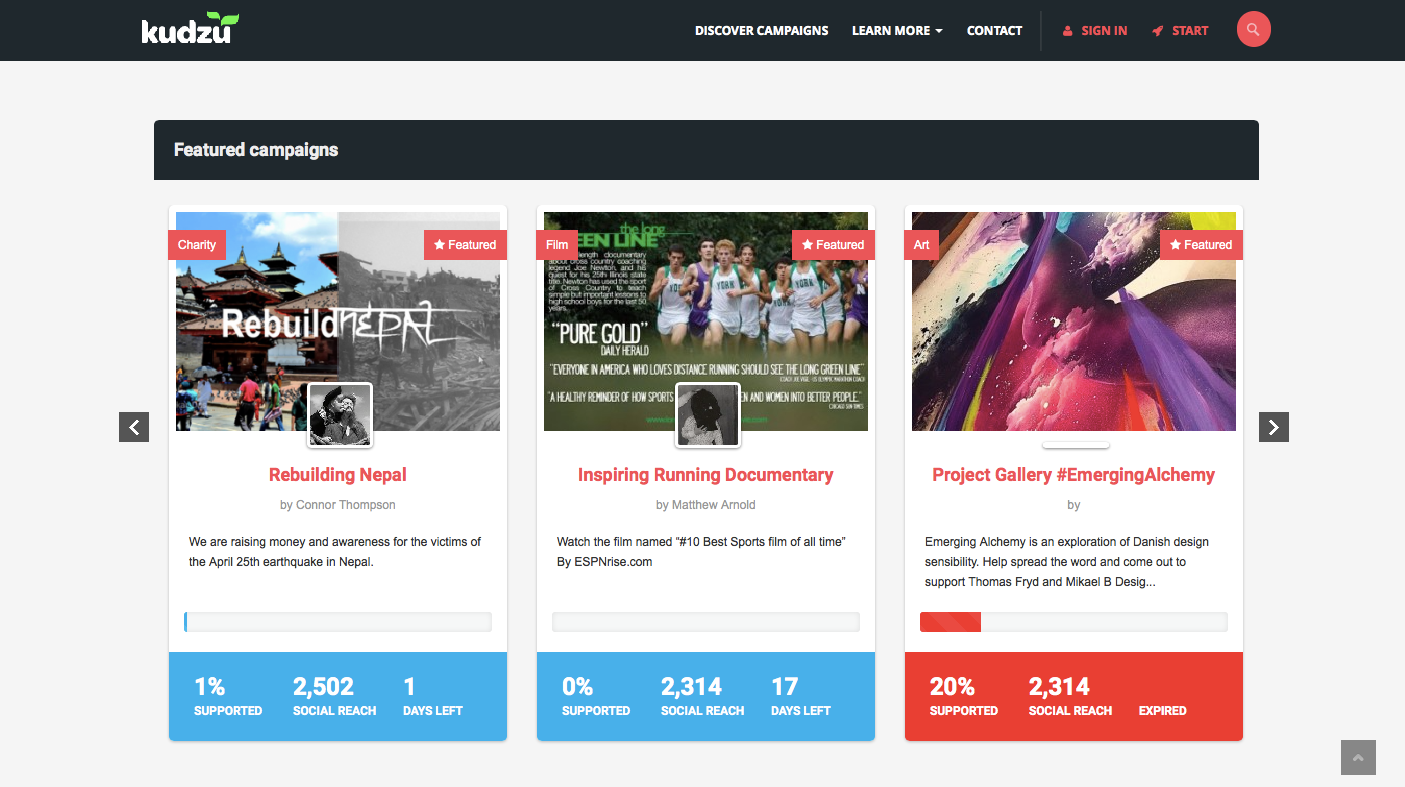The height and width of the screenshot is (787, 1405).
Task: Click '20% SUPPORTED' on art card
Action: [x=964, y=697]
